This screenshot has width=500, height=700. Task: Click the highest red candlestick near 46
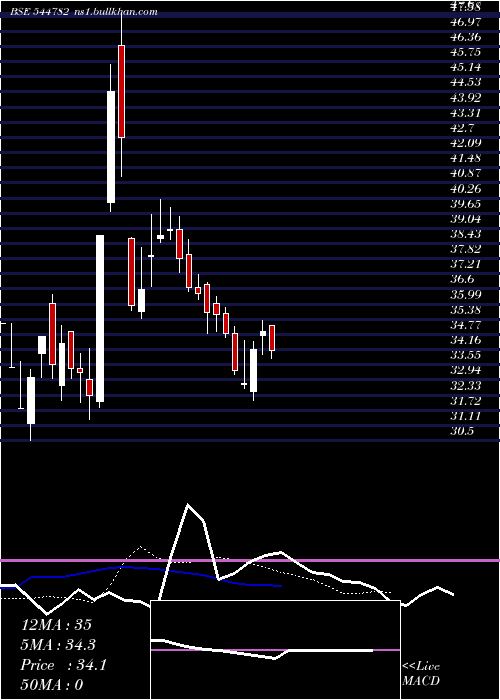pyautogui.click(x=121, y=92)
